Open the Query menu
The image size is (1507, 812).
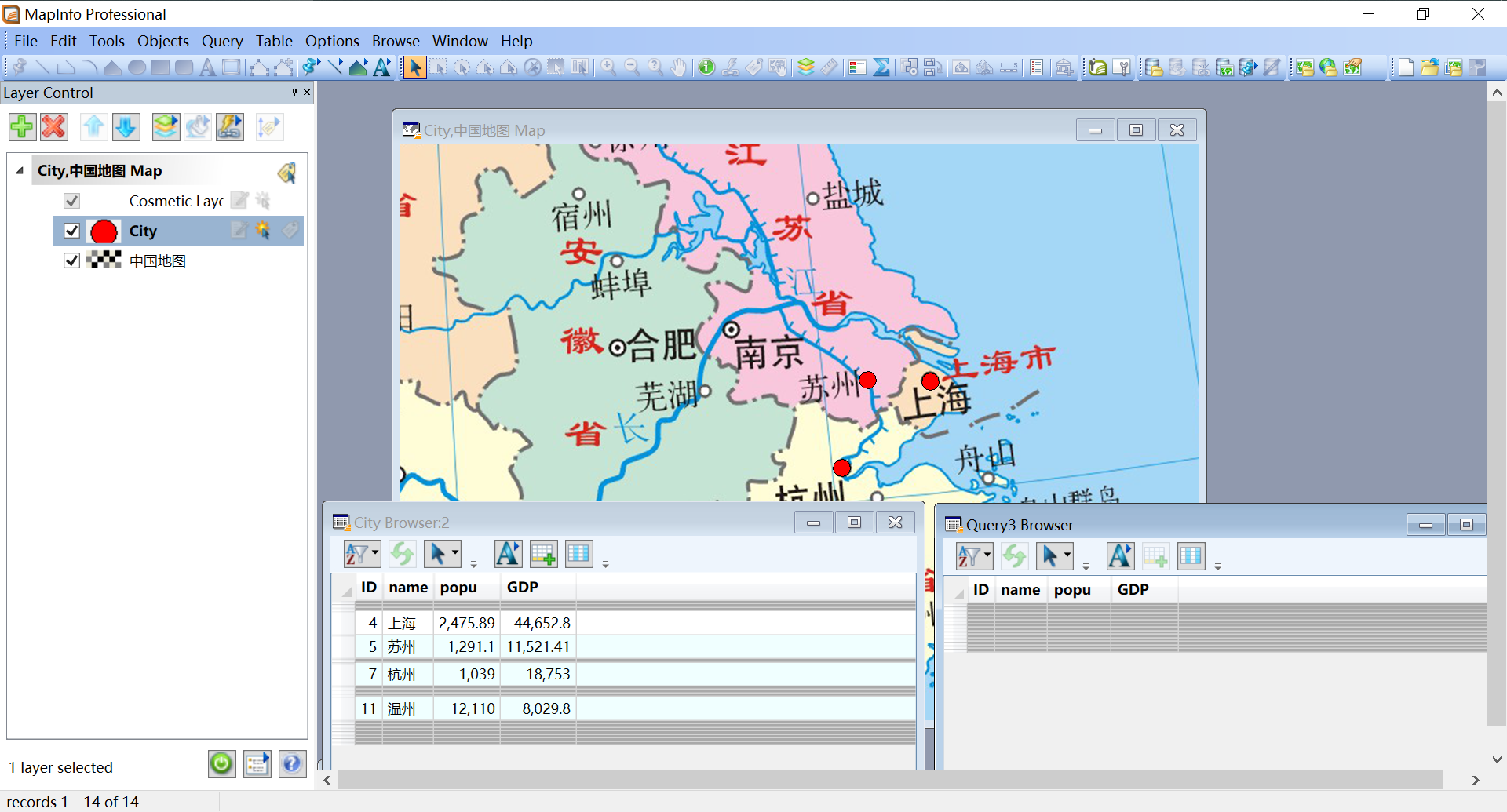tap(222, 41)
